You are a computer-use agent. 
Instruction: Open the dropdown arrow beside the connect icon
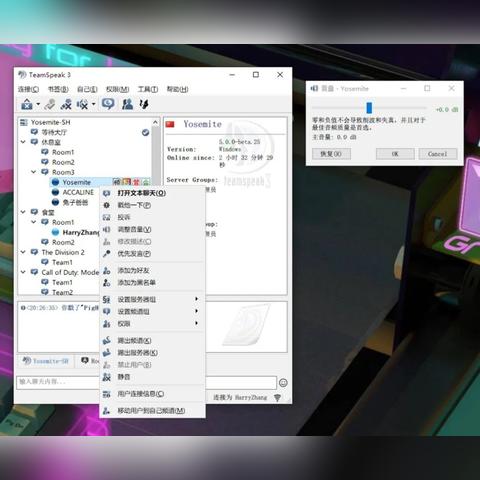tap(38, 104)
